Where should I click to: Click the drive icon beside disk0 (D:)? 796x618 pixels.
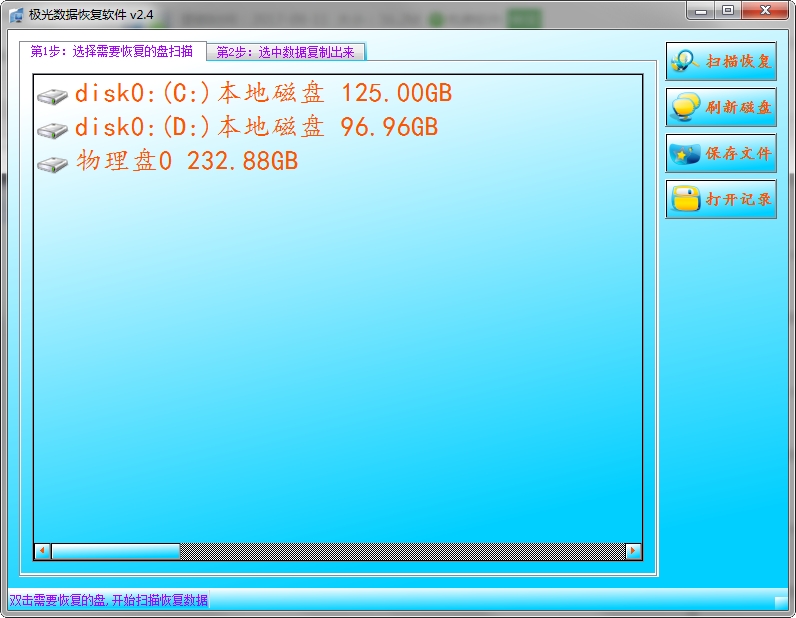click(x=52, y=130)
